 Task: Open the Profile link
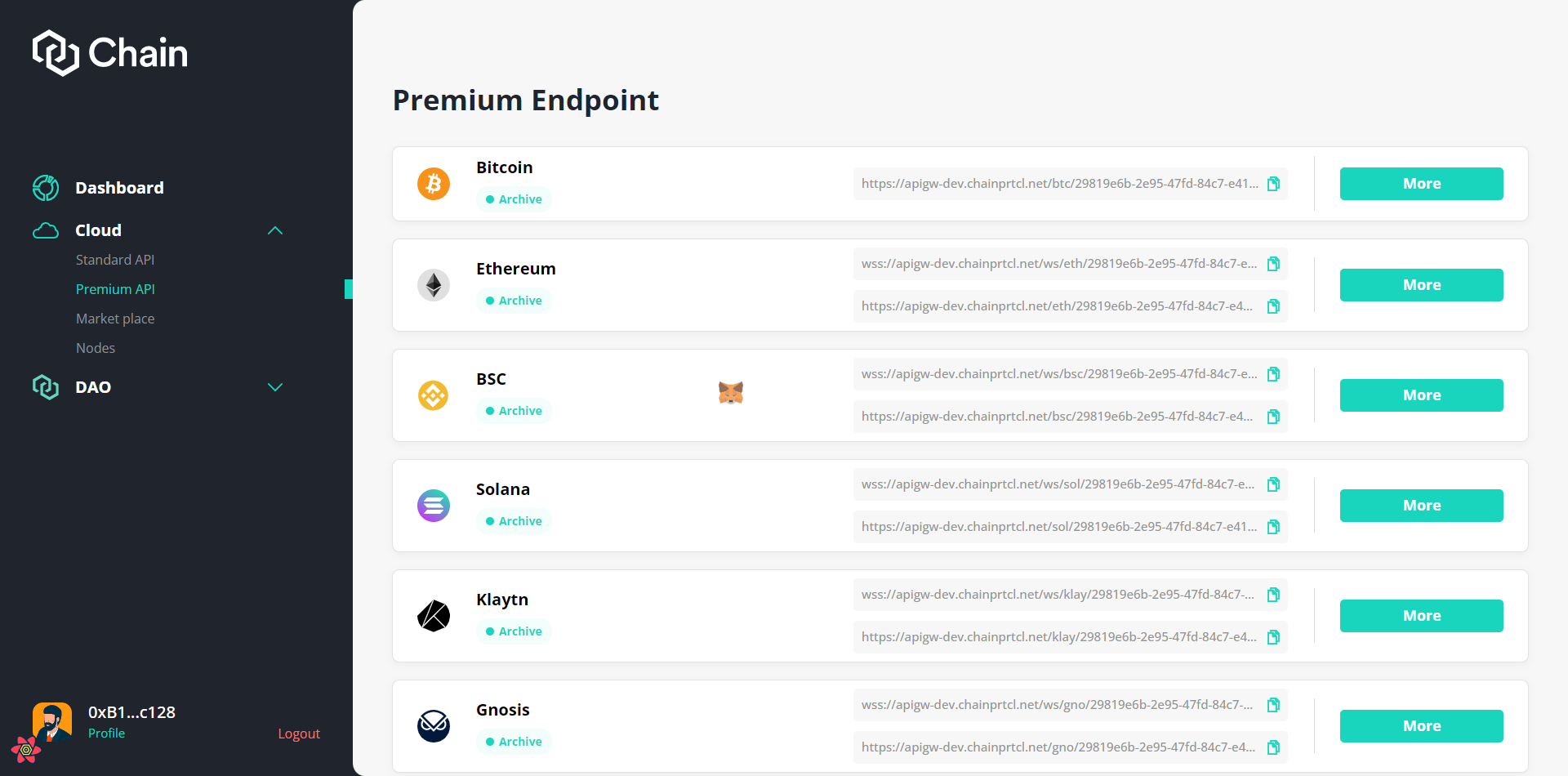coord(106,734)
